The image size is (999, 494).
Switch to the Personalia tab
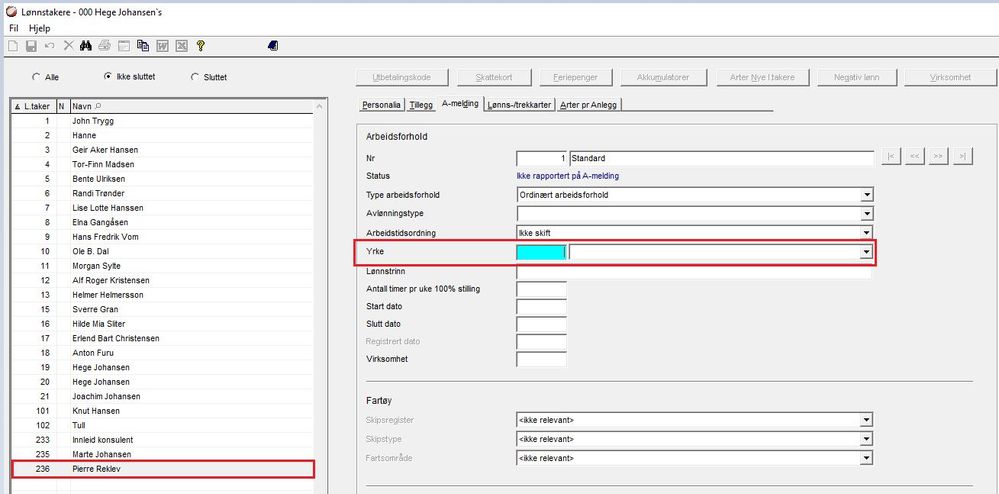(x=381, y=105)
